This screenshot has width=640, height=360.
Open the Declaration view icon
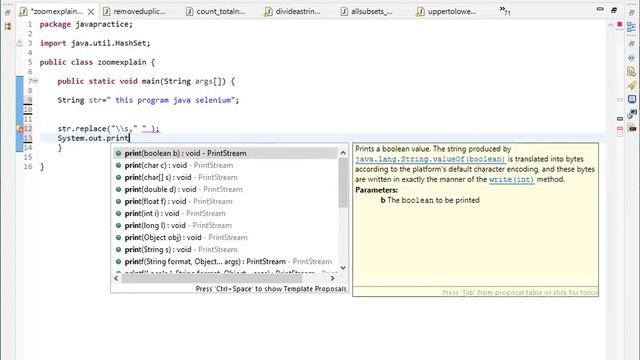[x=631, y=72]
